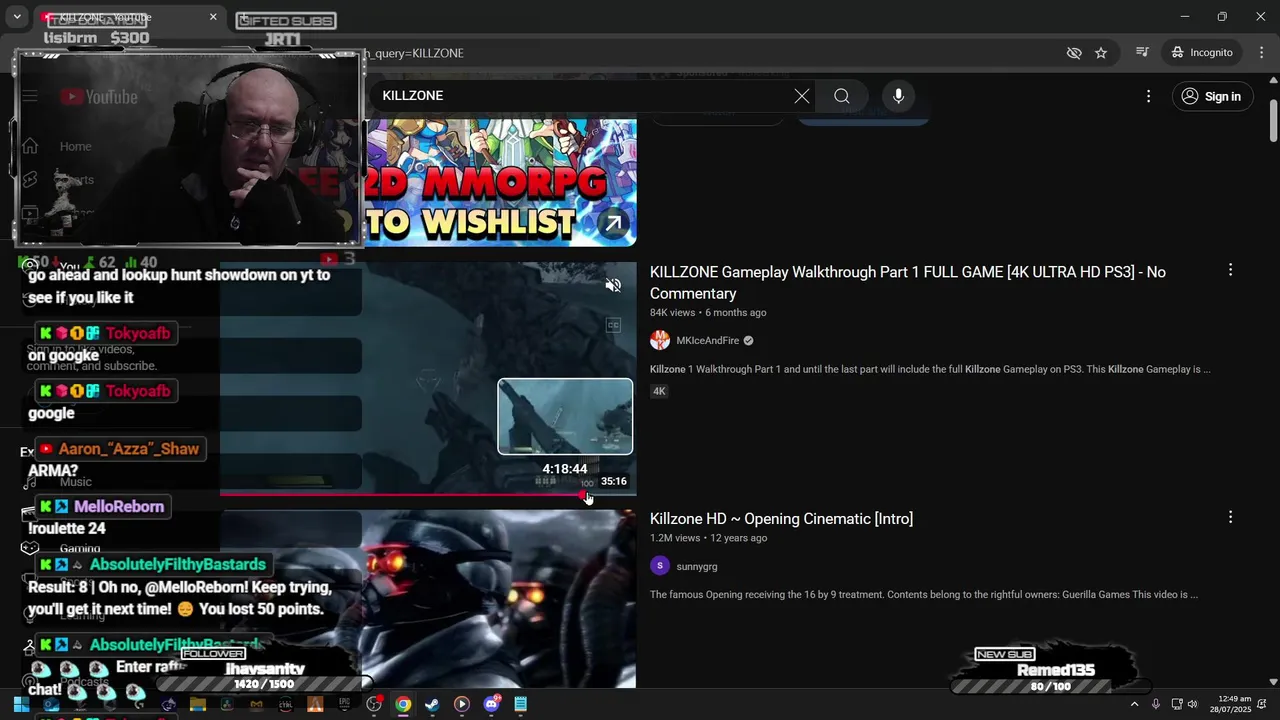Open the 12:49 am clock and date
Image resolution: width=1280 pixels, height=720 pixels.
click(1230, 704)
